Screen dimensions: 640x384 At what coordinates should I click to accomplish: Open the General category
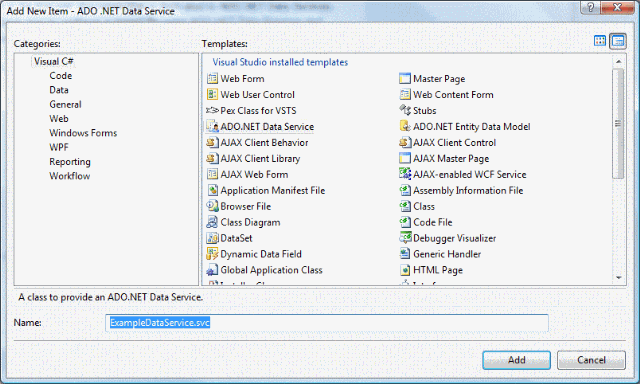[65, 104]
